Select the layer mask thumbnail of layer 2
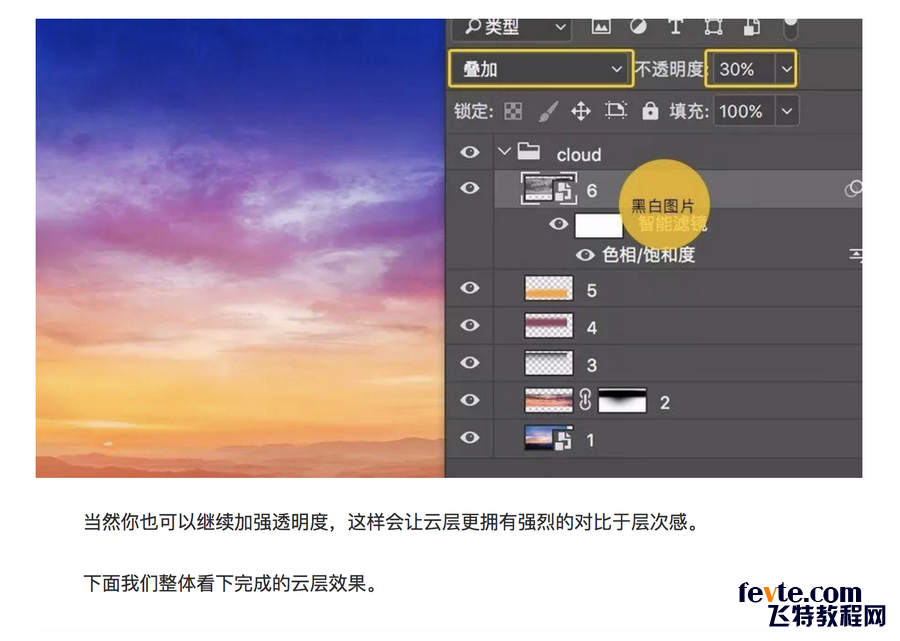 click(x=622, y=401)
